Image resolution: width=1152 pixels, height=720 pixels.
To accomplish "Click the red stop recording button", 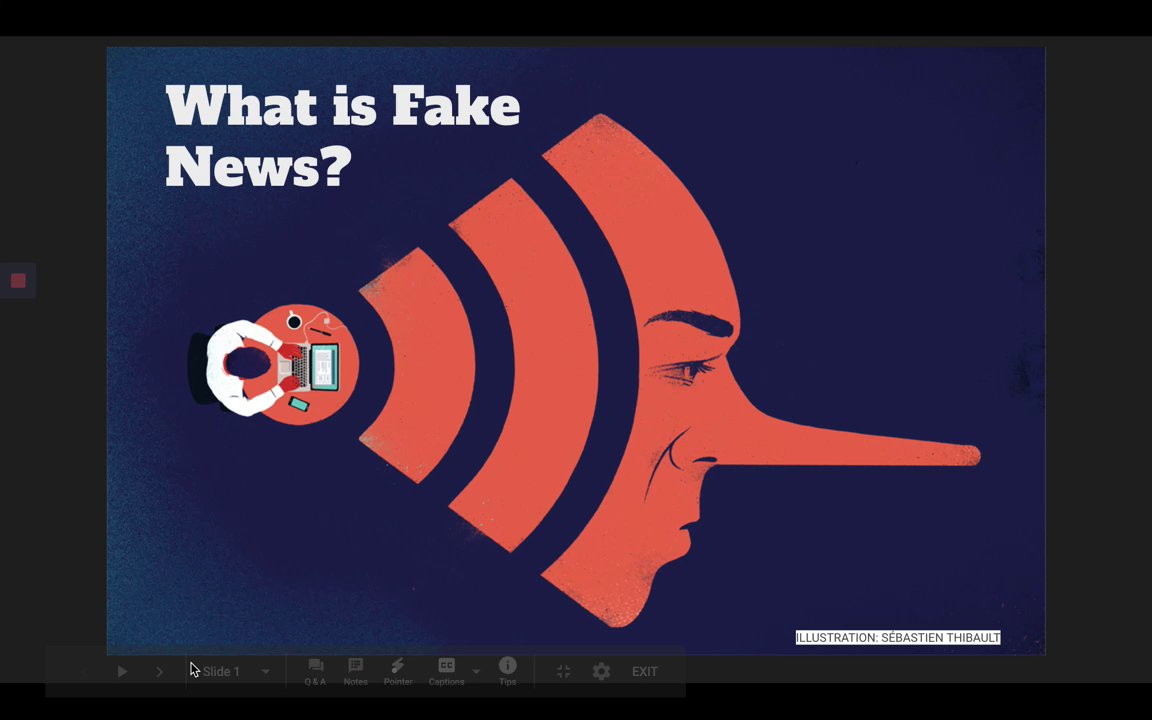I will click(x=18, y=281).
